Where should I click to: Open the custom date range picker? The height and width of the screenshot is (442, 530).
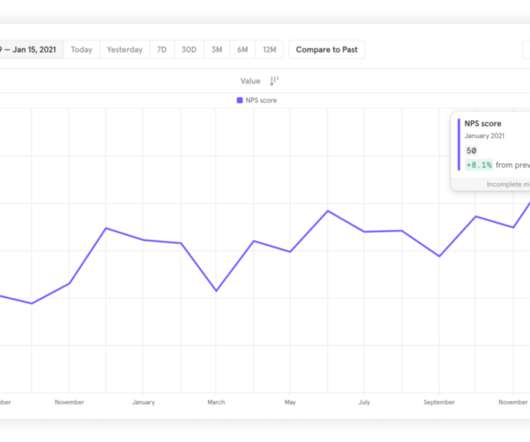31,50
